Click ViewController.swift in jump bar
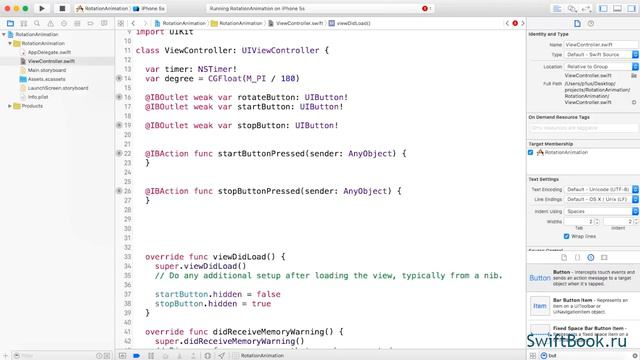Viewport: 640px width, 360px height. (296, 23)
